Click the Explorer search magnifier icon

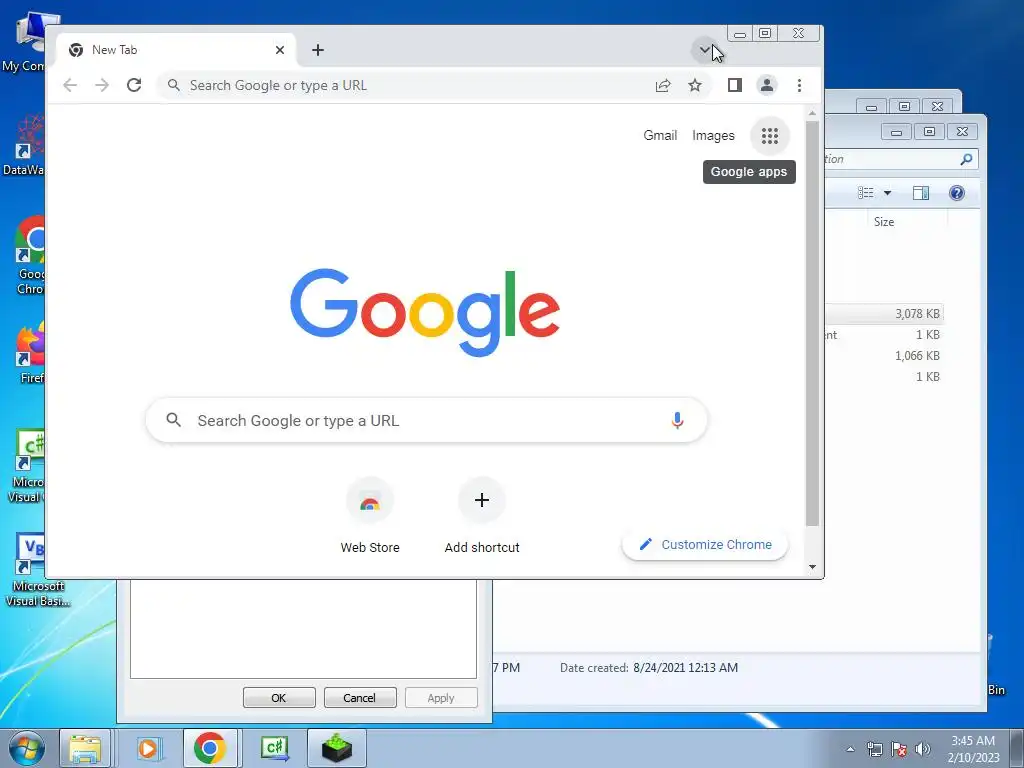[967, 159]
